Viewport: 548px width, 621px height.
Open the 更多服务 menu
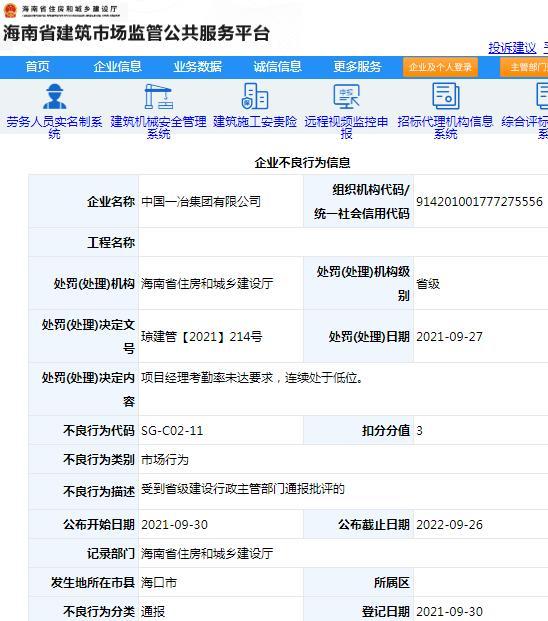click(x=357, y=67)
